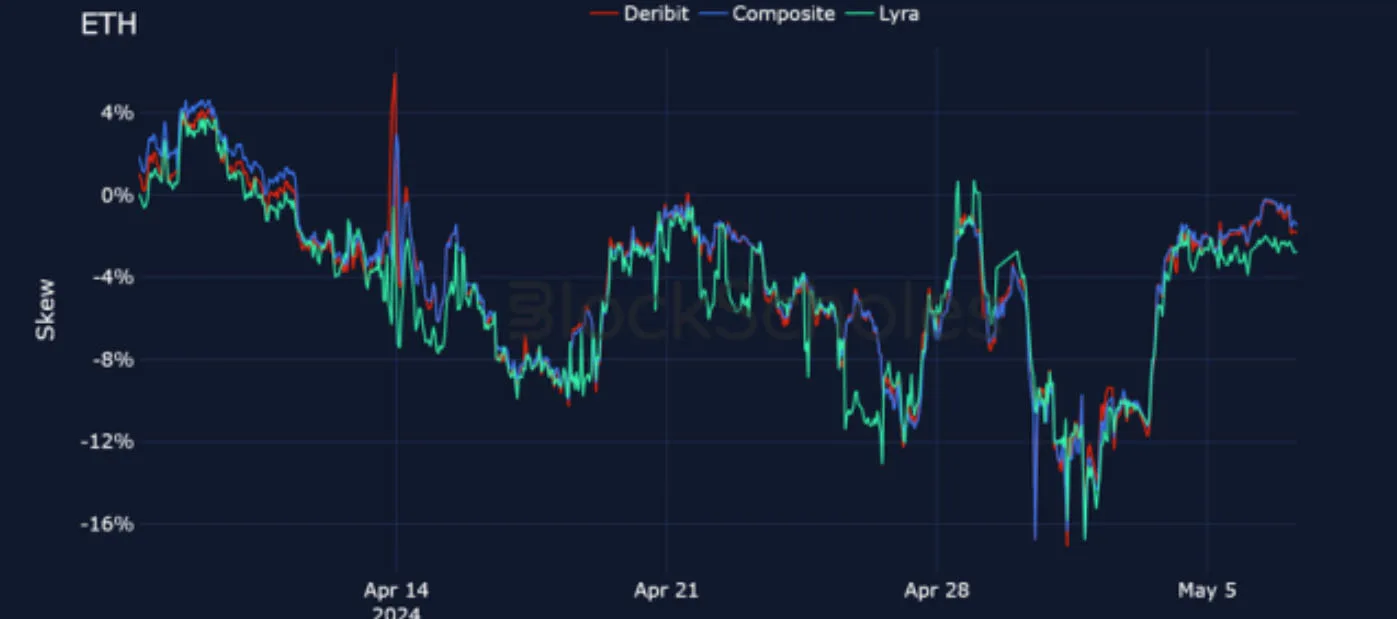
Task: Click the −16% y-axis label
Action: (107, 524)
